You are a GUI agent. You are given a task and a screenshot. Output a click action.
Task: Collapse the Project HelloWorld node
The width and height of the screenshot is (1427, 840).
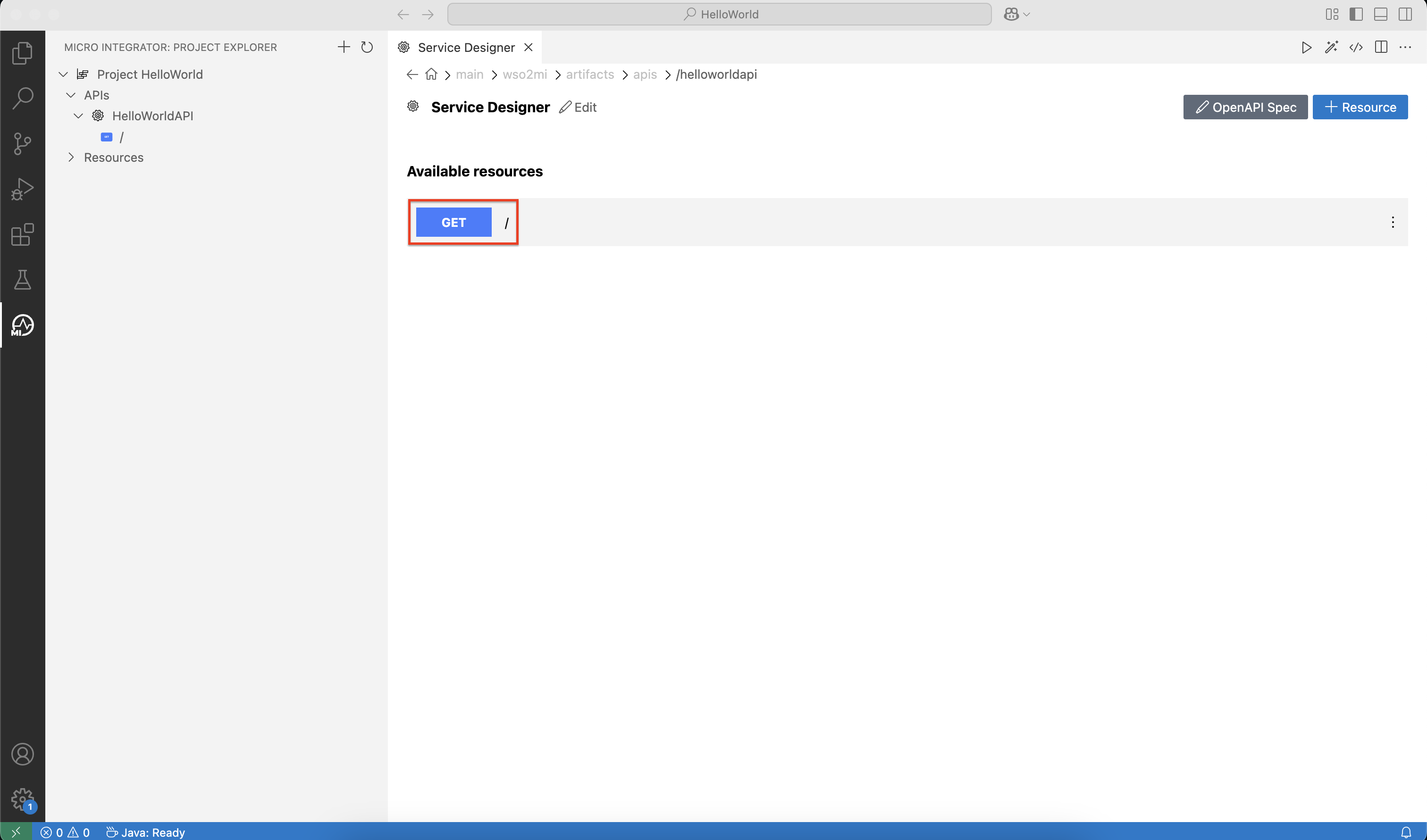pyautogui.click(x=63, y=75)
